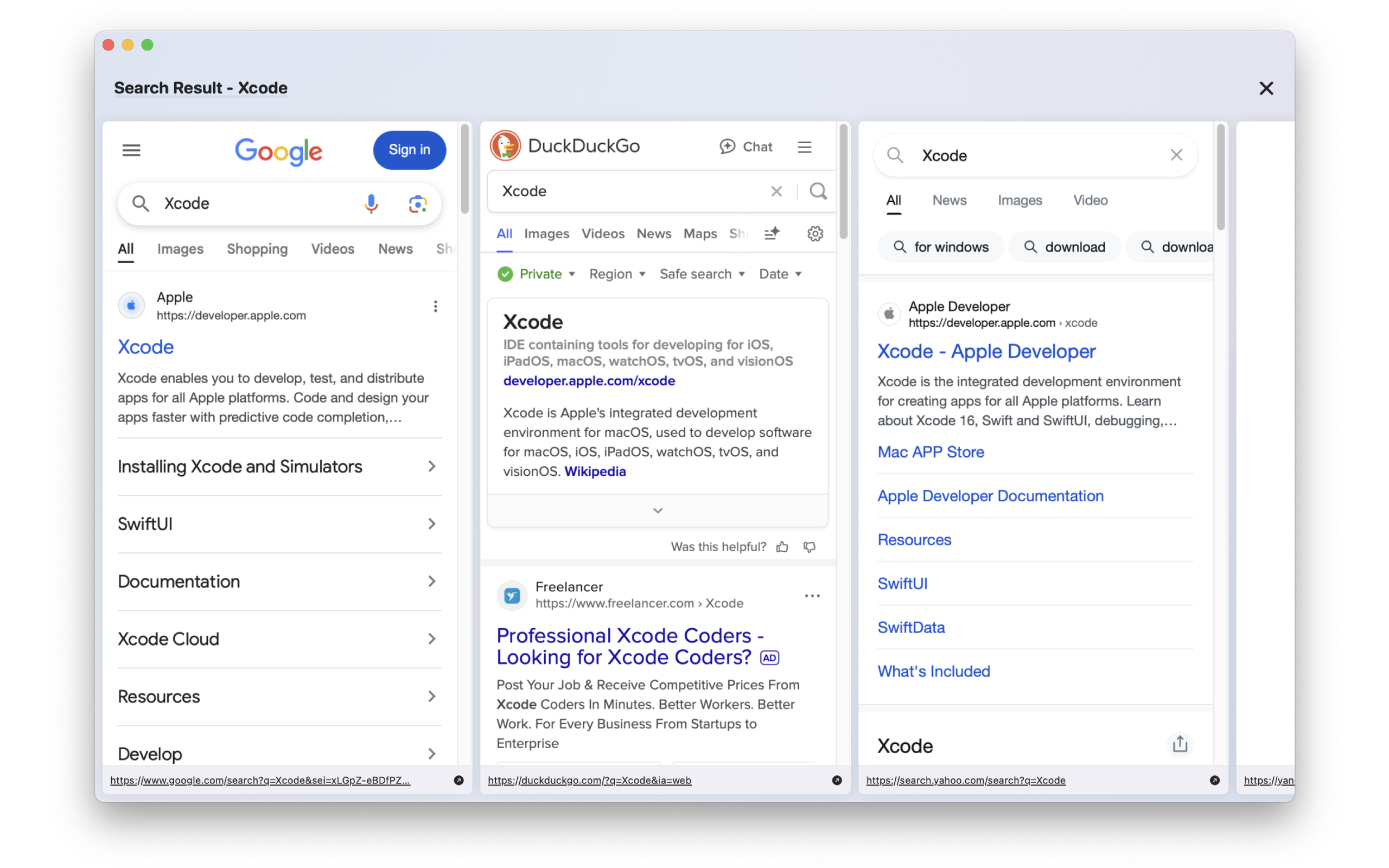Click the Freelancer favicon
This screenshot has width=1389, height=868.
512,595
